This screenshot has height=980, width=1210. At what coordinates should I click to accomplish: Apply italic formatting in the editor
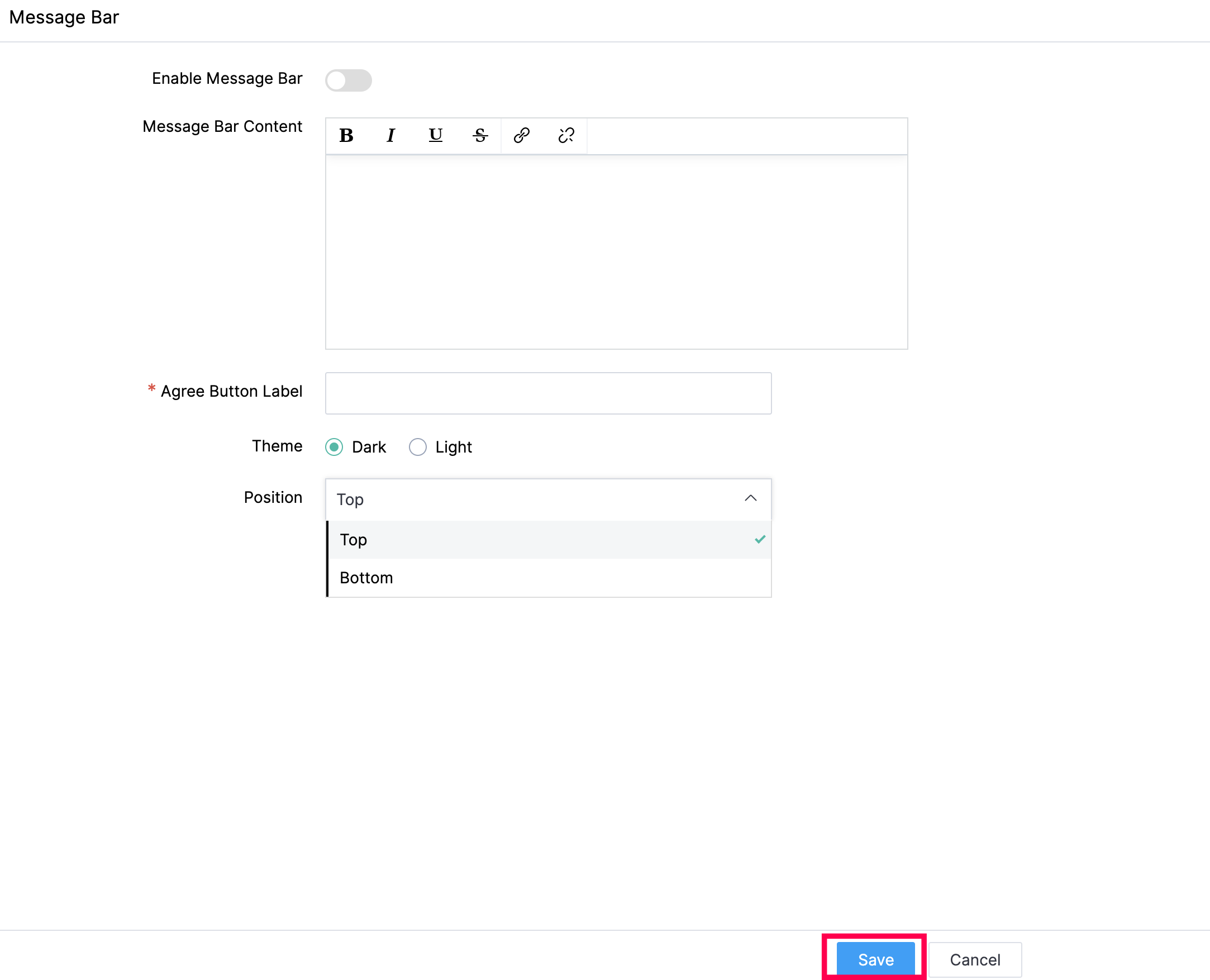[390, 135]
